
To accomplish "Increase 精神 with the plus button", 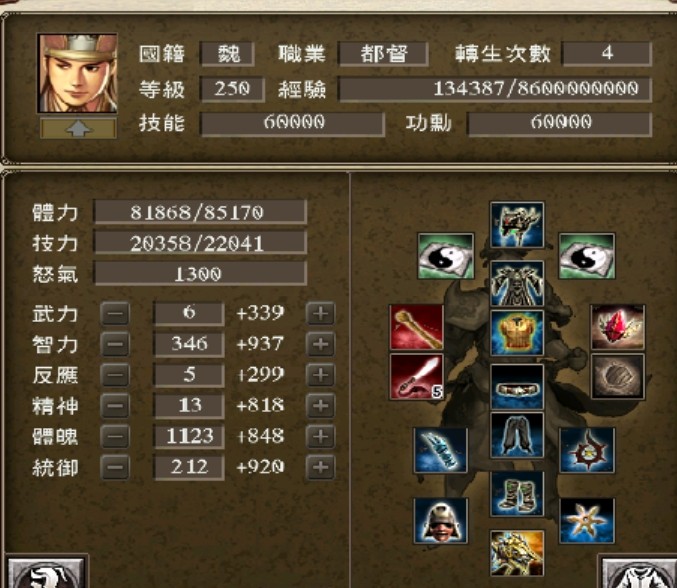I will pos(320,406).
